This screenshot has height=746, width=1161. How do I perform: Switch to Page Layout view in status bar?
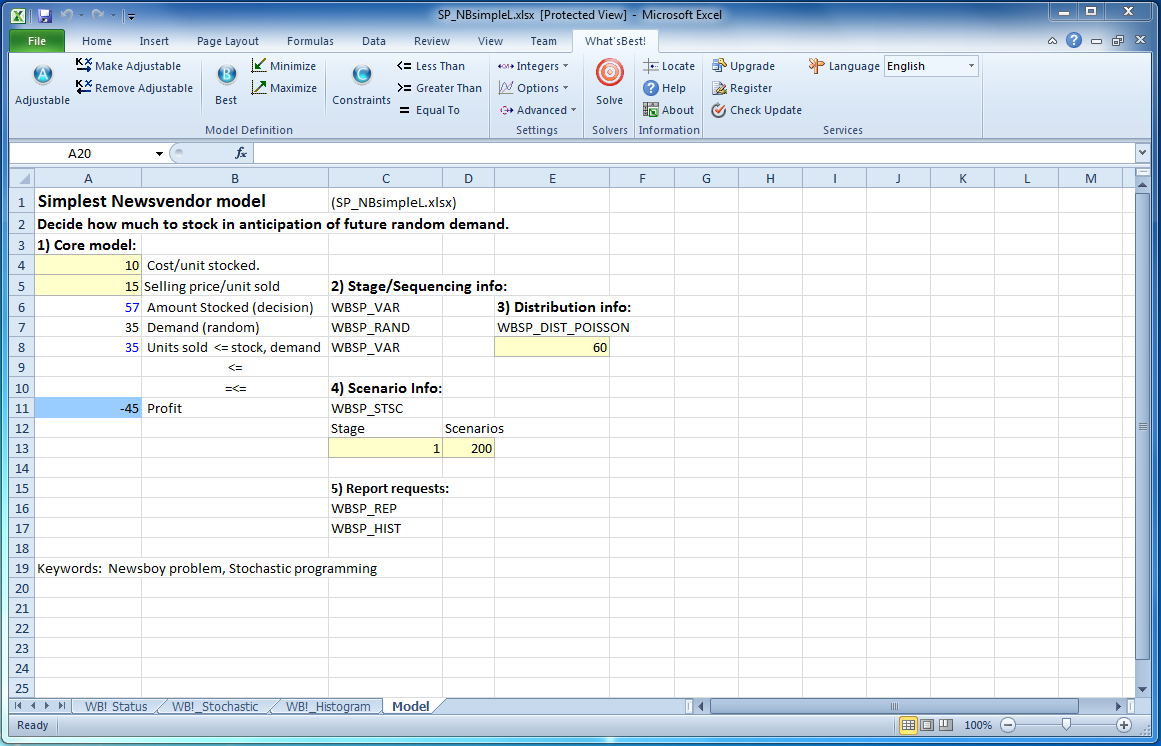926,725
